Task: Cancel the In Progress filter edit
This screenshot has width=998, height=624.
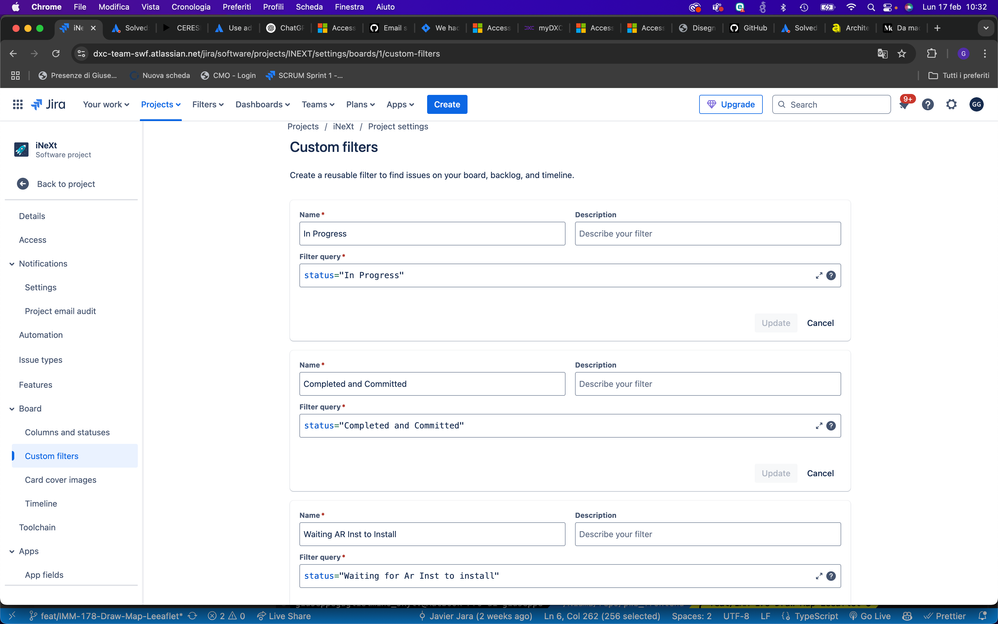Action: click(x=820, y=323)
